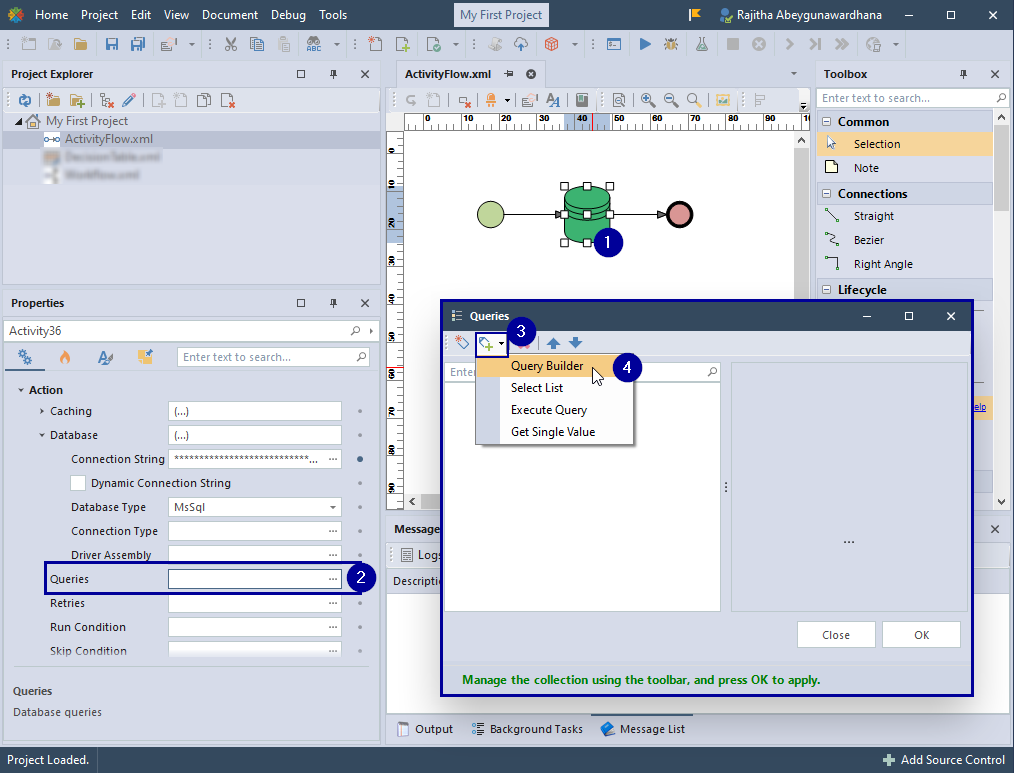Click the yellow notification flag icon

tap(695, 14)
